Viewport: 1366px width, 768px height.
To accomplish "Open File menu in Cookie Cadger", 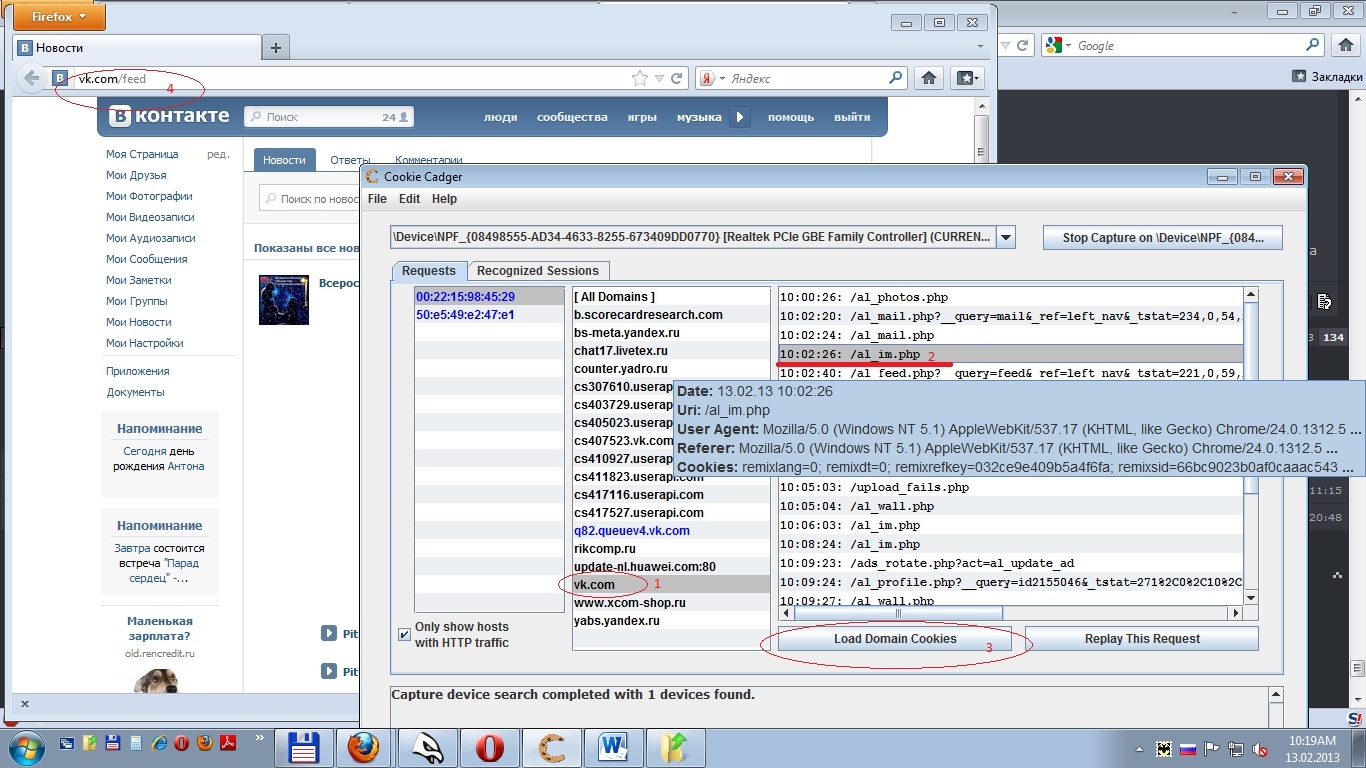I will pos(377,199).
